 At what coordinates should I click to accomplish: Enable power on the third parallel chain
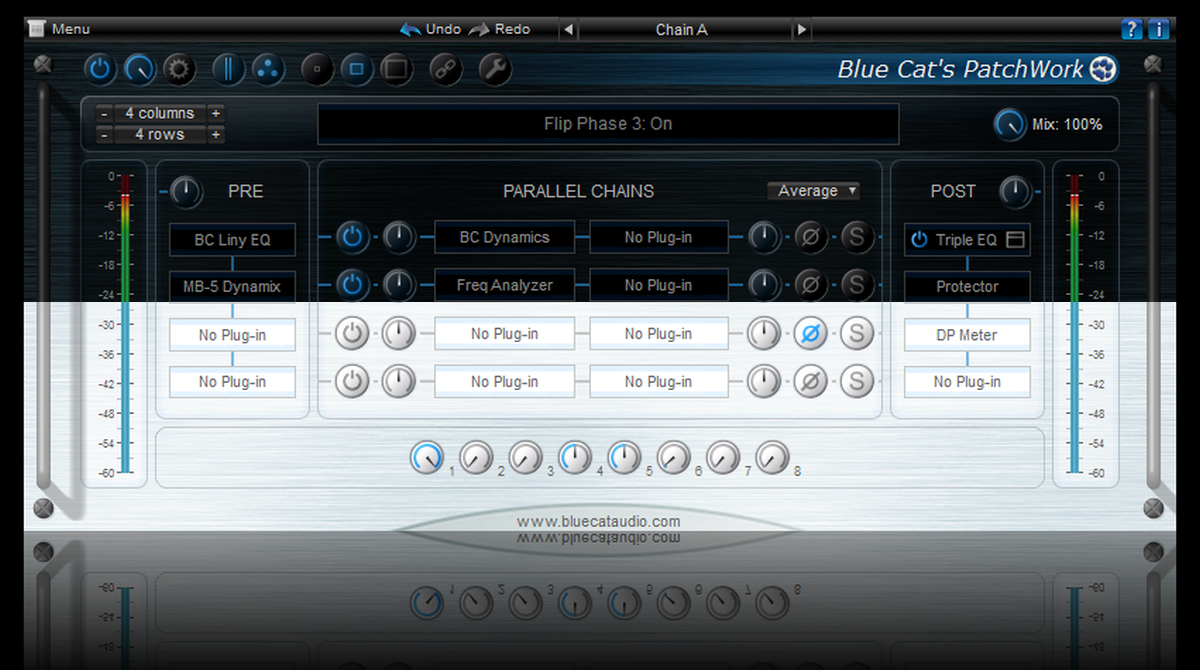[x=351, y=334]
